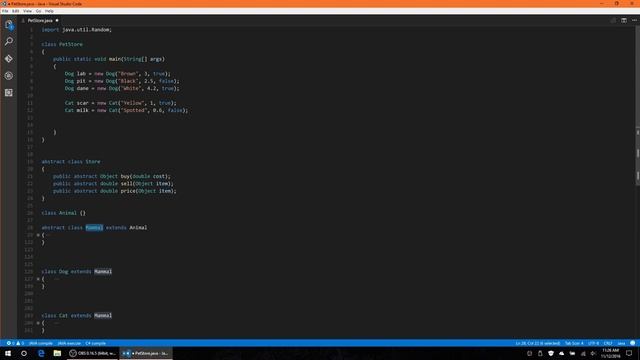
Task: Open the View menu
Action: click(27, 11)
